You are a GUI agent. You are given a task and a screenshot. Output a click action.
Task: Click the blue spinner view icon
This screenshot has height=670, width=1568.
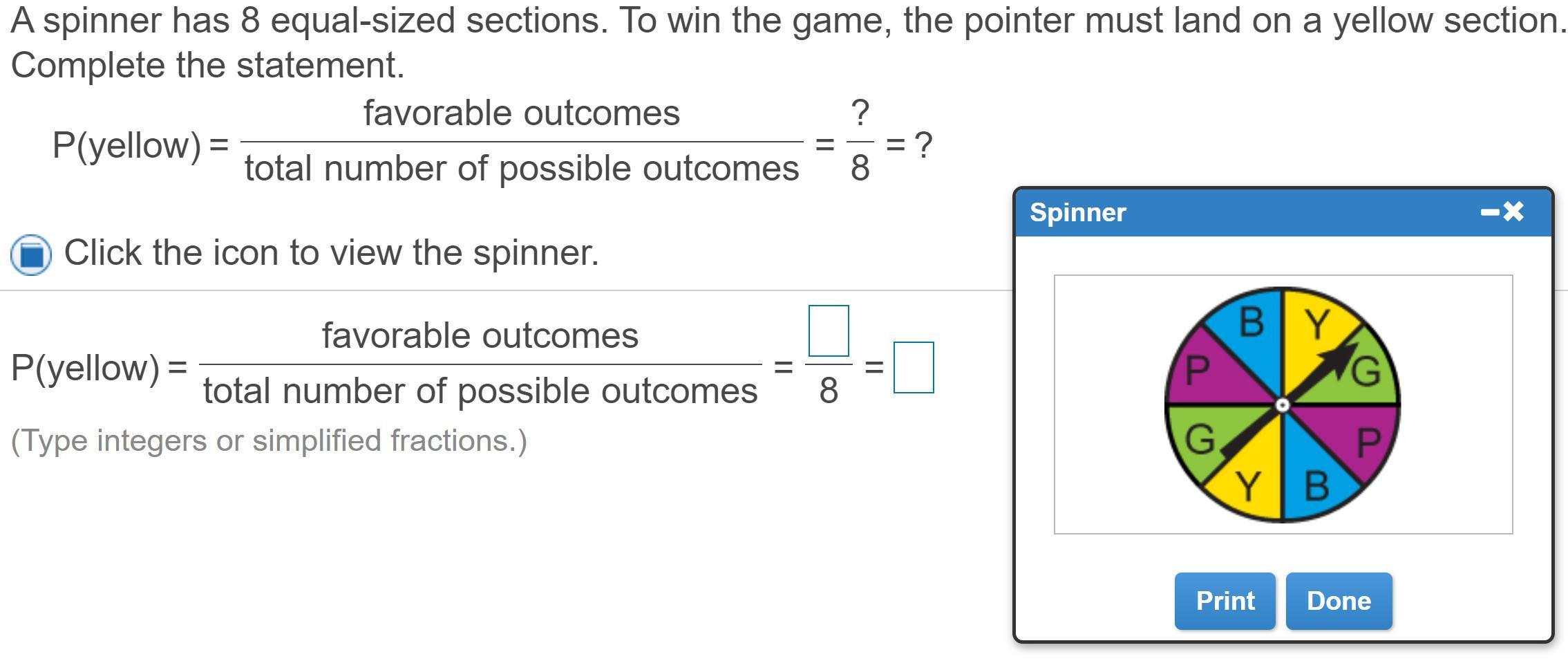(31, 254)
